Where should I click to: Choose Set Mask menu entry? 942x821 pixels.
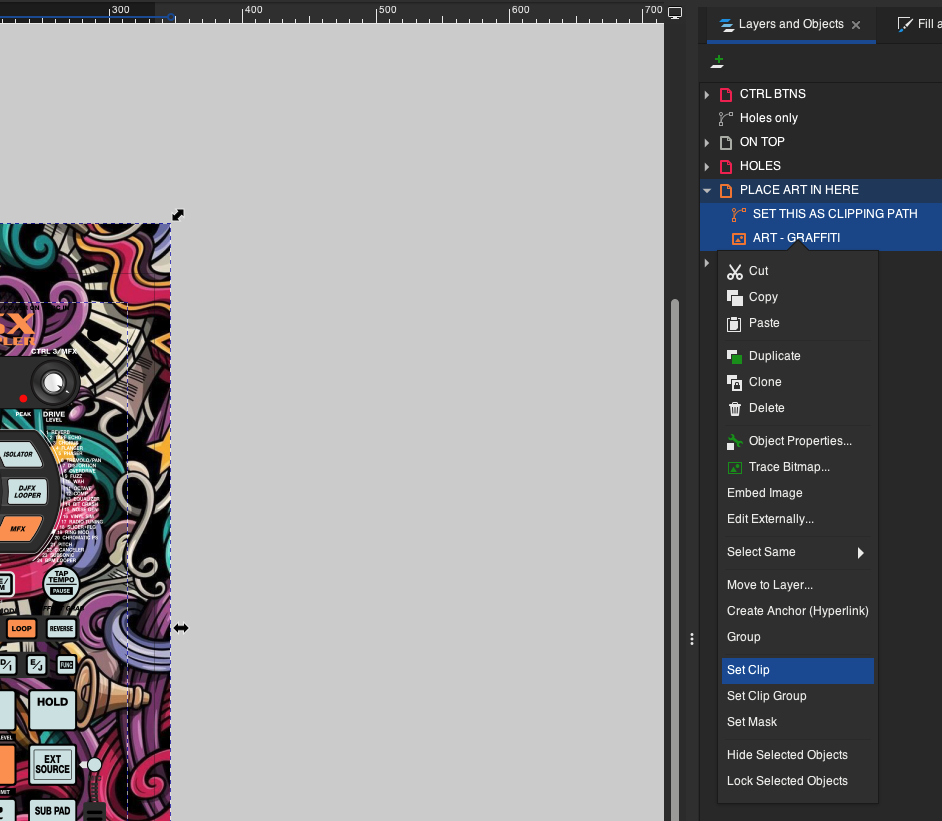click(752, 722)
